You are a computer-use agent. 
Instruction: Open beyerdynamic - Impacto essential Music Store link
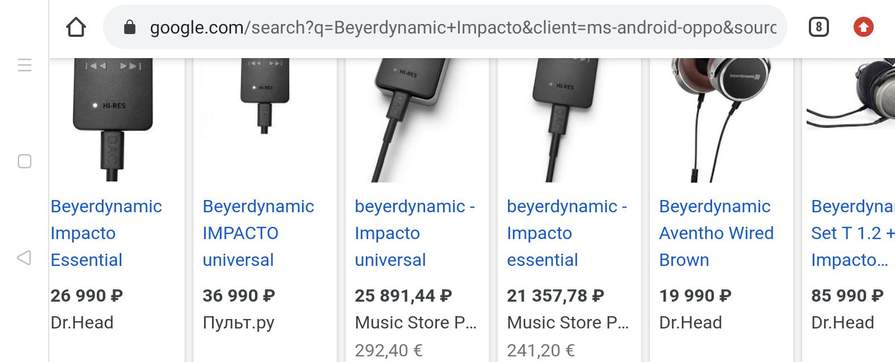click(x=567, y=233)
